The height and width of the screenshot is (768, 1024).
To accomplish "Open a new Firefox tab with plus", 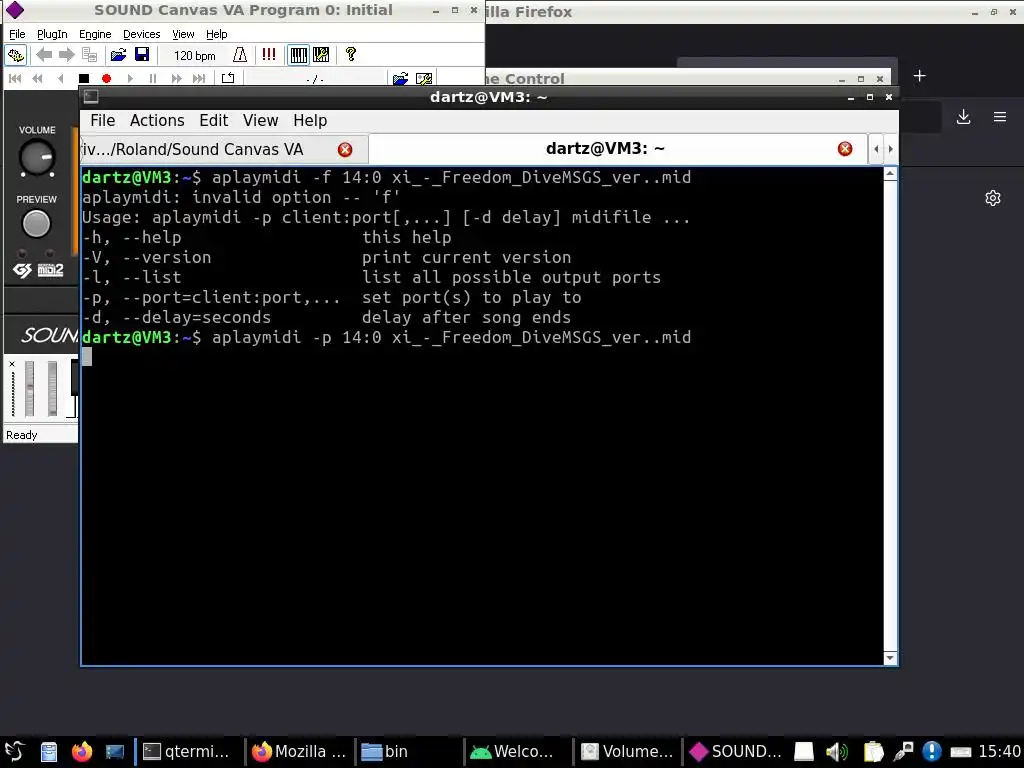I will coord(919,76).
